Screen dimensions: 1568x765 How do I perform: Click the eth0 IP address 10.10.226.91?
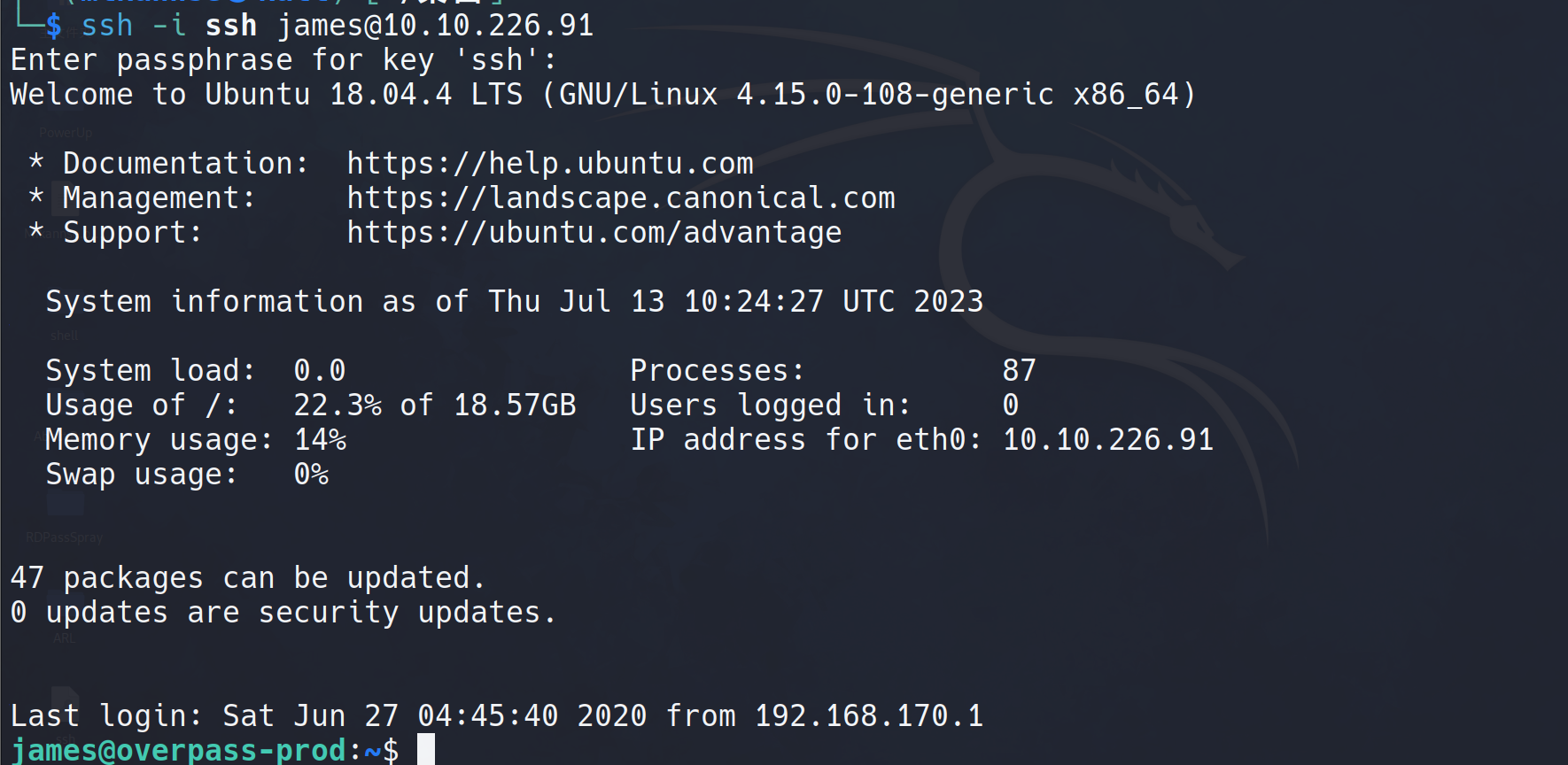(x=1107, y=440)
